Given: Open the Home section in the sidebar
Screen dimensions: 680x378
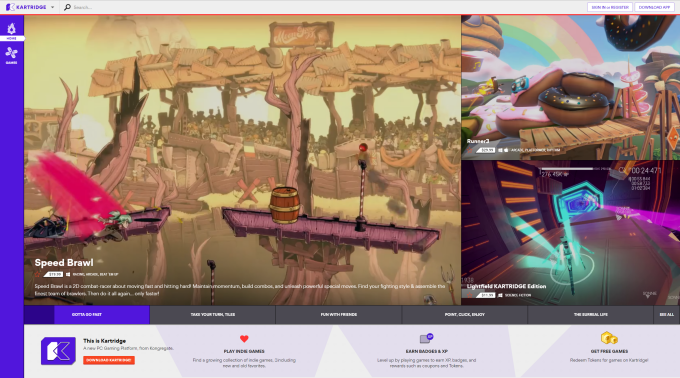Looking at the screenshot, I should point(11,30).
